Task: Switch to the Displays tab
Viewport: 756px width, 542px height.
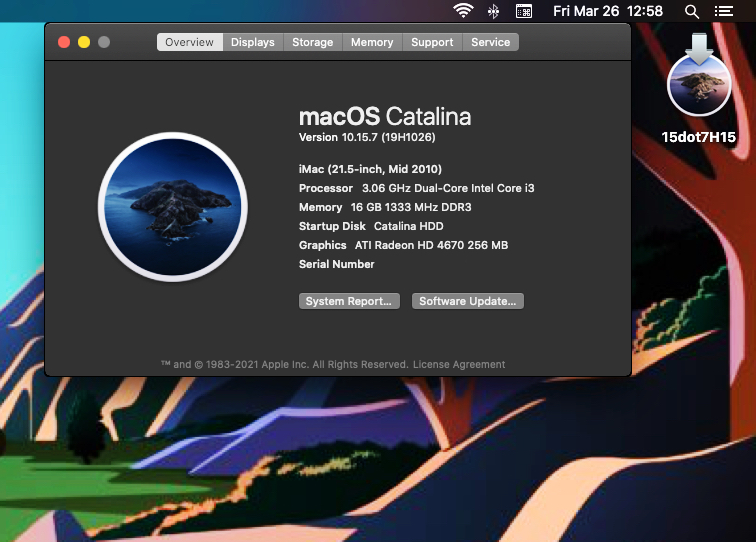Action: pyautogui.click(x=253, y=42)
